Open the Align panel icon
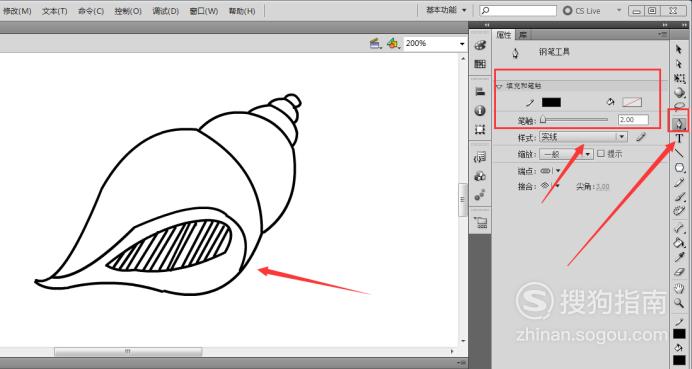692x369 pixels. (x=480, y=91)
